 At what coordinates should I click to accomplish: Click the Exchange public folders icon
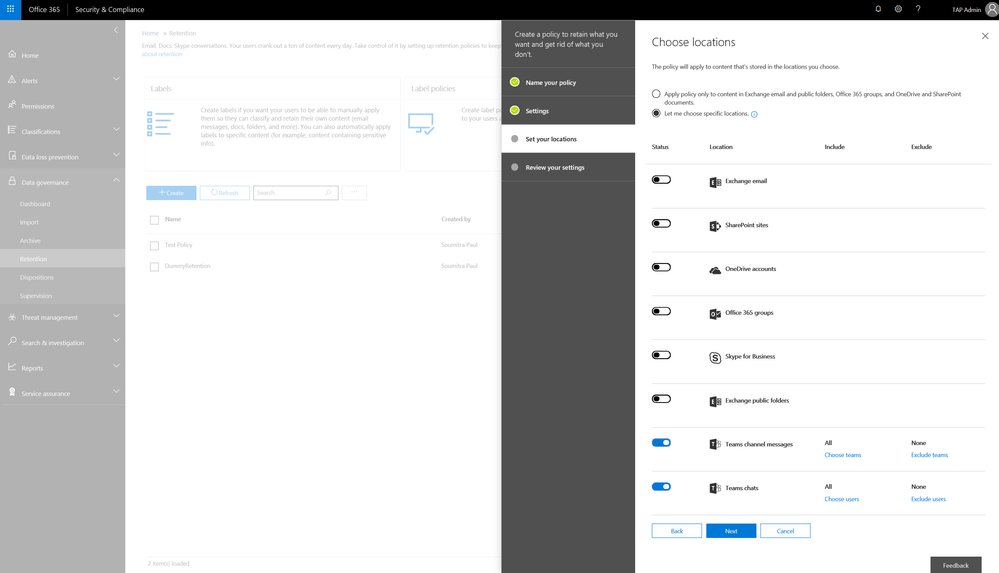(x=715, y=402)
